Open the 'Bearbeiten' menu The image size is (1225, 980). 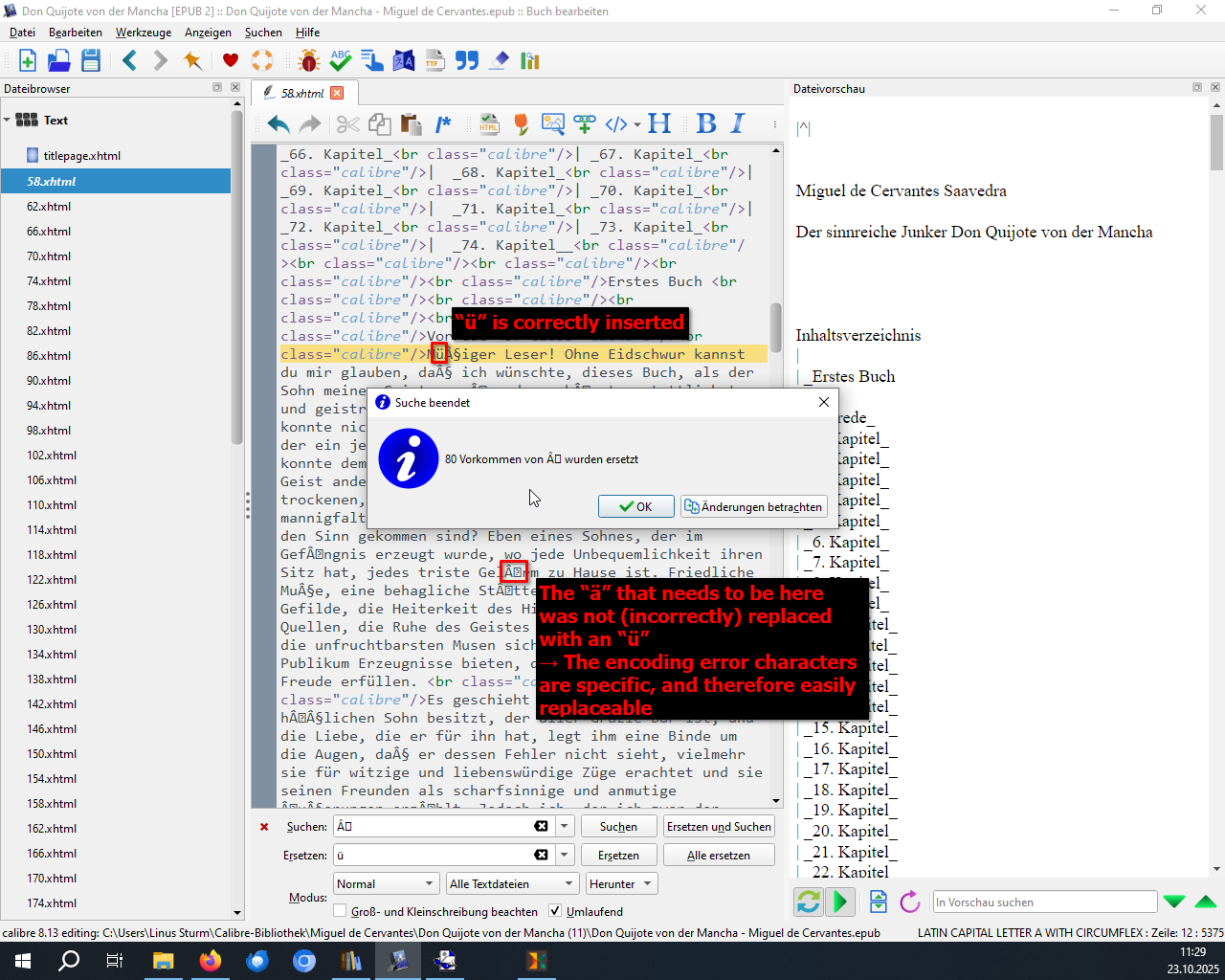click(76, 33)
